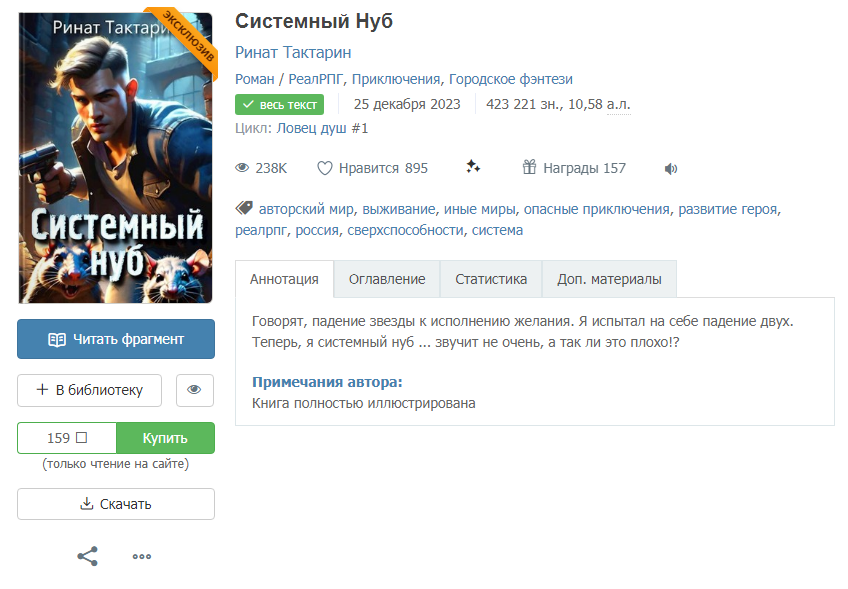Download the book via Скачать button
This screenshot has width=848, height=589.
click(x=116, y=504)
